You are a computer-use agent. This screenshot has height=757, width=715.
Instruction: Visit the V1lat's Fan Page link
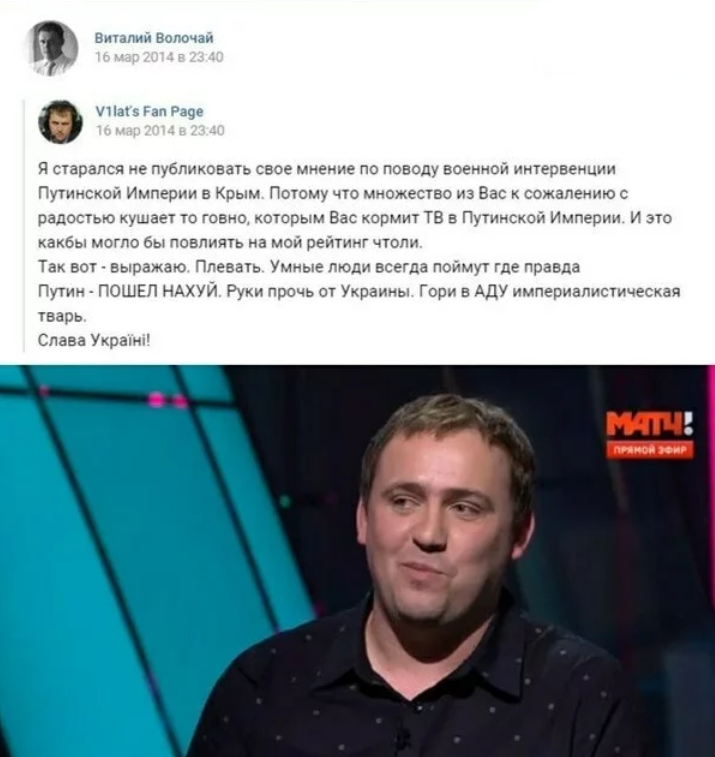pyautogui.click(x=149, y=112)
